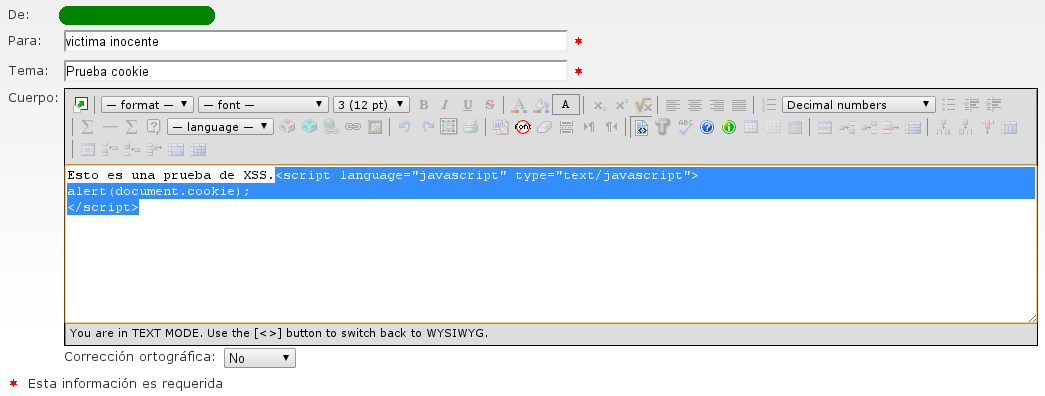This screenshot has height=396, width=1045.
Task: Toggle subscript
Action: tap(599, 105)
